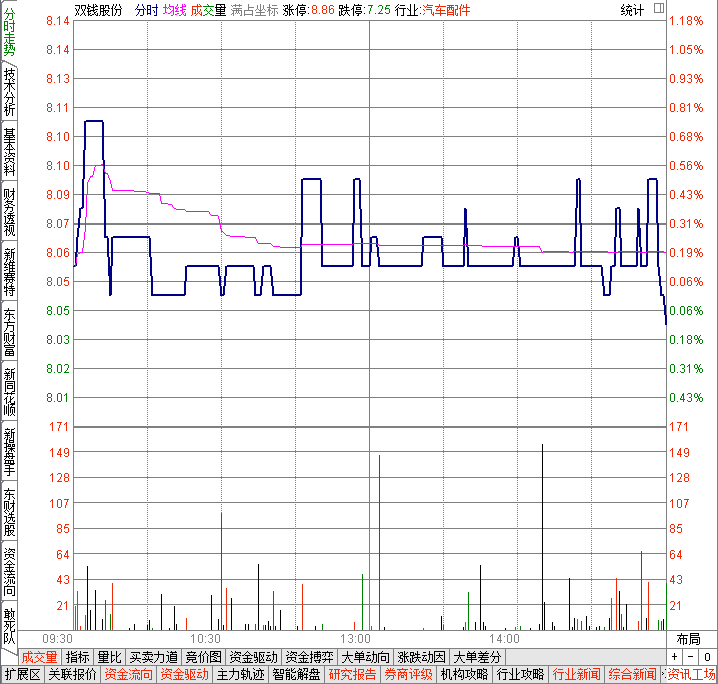This screenshot has height=684, width=718.
Task: Click the minus zoom button at bottom right
Action: pyautogui.click(x=690, y=657)
